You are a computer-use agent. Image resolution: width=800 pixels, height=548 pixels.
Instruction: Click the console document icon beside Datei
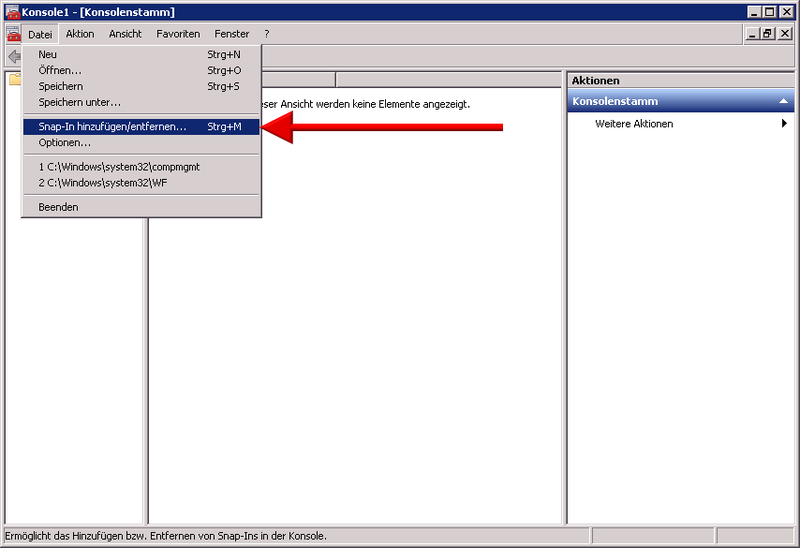pos(12,34)
